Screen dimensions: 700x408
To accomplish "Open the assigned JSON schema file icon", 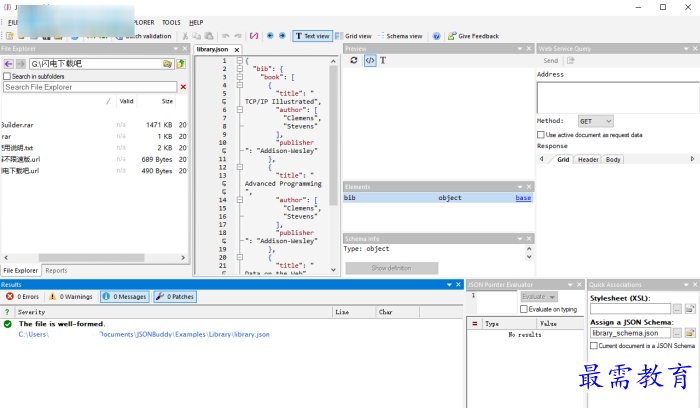I will (690, 333).
